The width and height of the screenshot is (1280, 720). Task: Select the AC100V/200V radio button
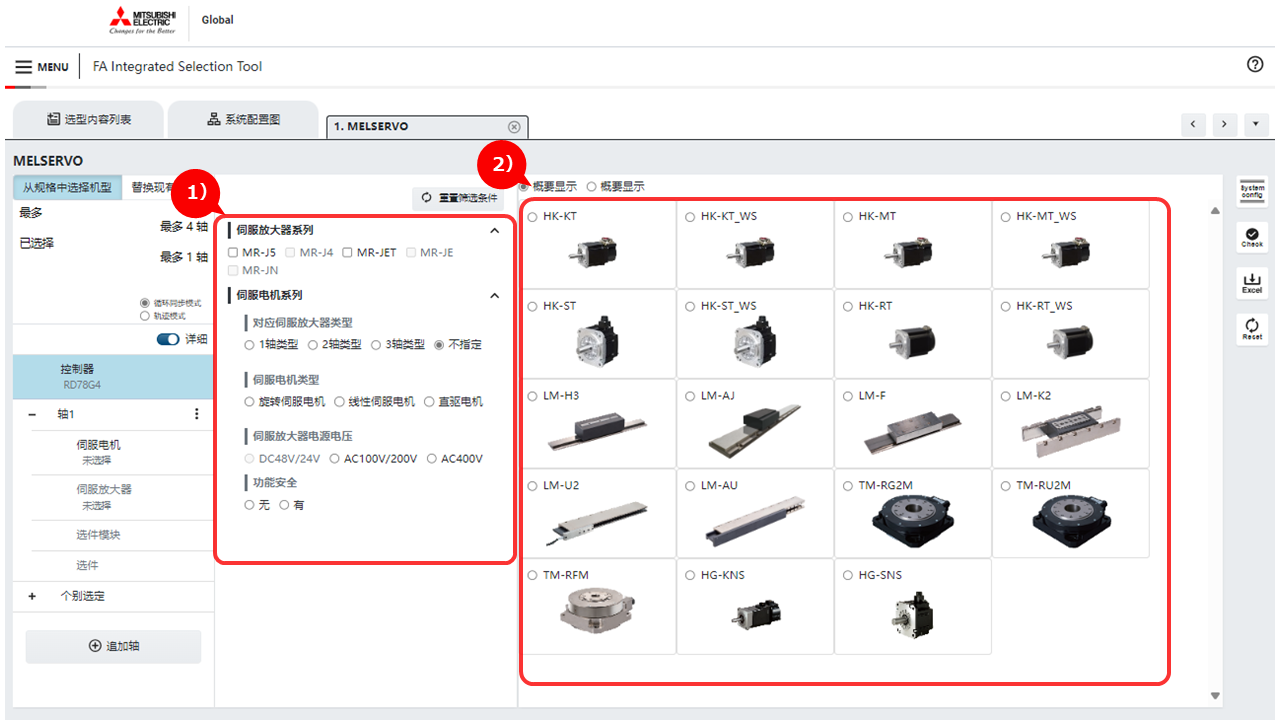334,459
